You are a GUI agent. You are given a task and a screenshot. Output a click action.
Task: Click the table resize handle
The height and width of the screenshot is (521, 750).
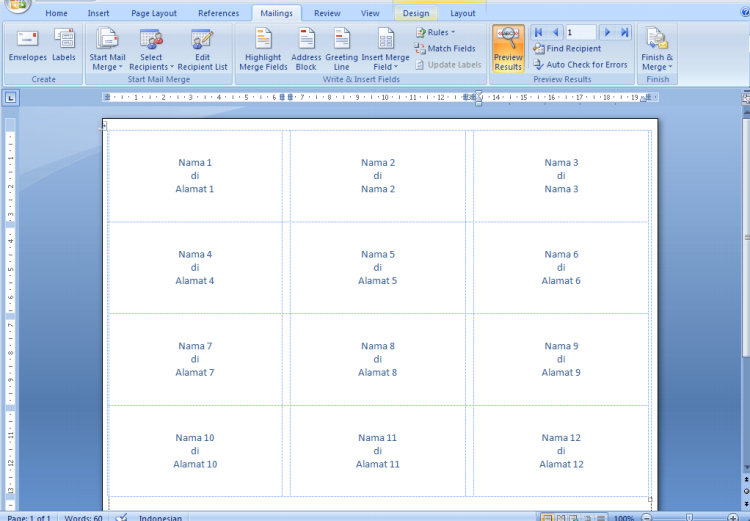tap(650, 499)
